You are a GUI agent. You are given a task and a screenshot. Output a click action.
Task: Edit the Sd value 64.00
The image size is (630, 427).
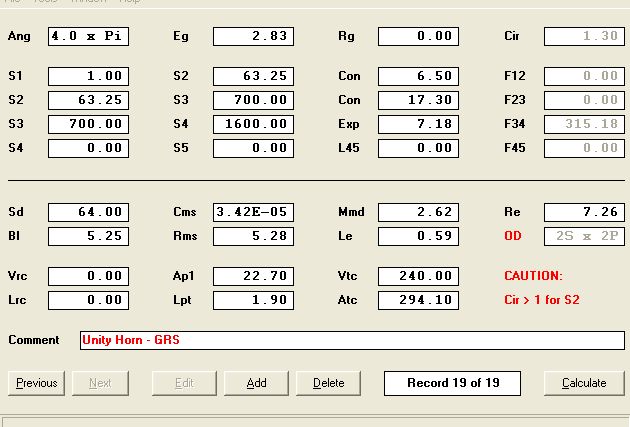[88, 212]
